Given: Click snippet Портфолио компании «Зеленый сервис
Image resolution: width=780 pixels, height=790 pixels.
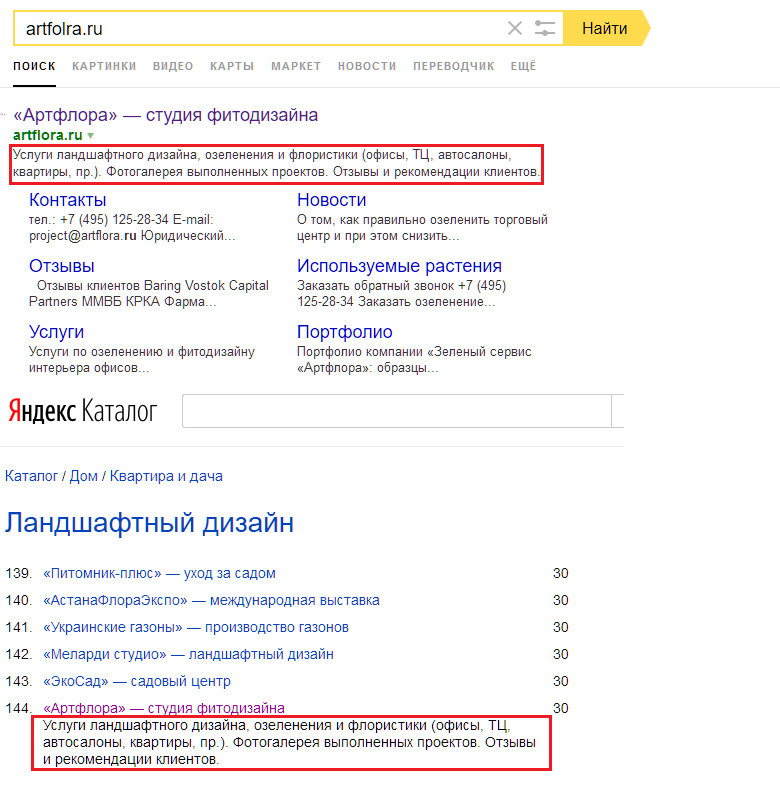Looking at the screenshot, I should coord(414,360).
